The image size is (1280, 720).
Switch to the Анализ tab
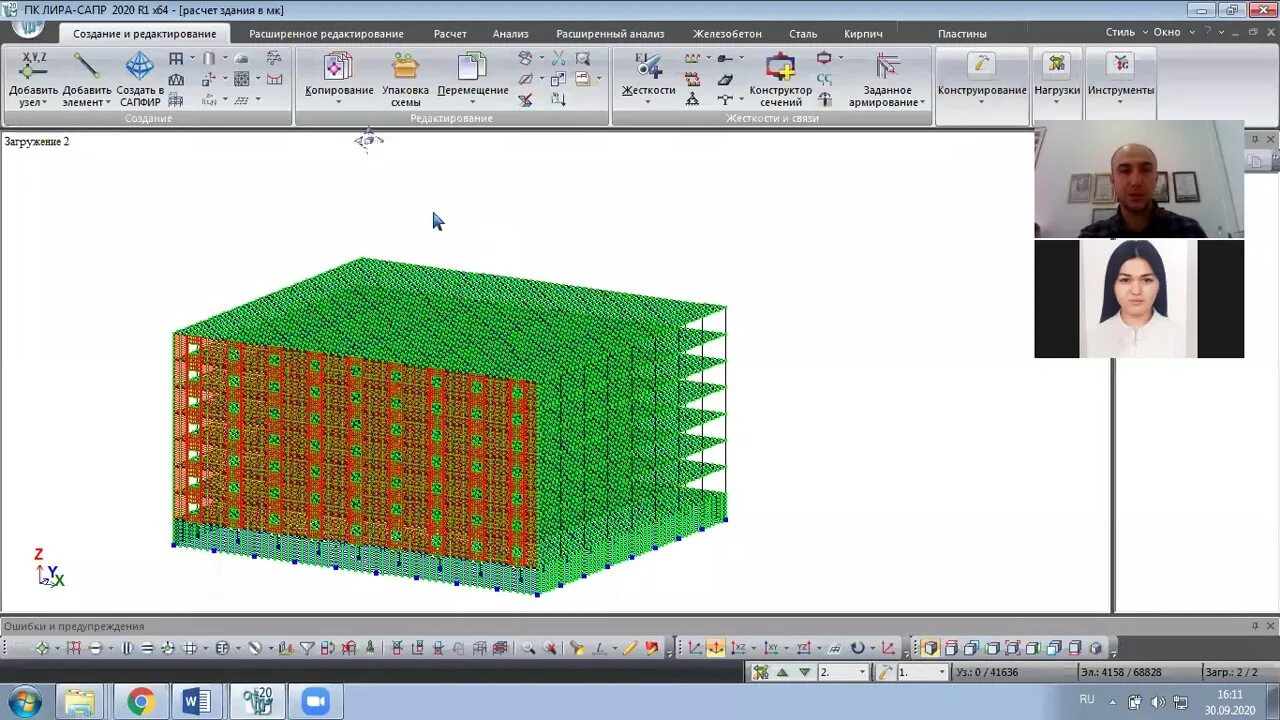pyautogui.click(x=510, y=34)
